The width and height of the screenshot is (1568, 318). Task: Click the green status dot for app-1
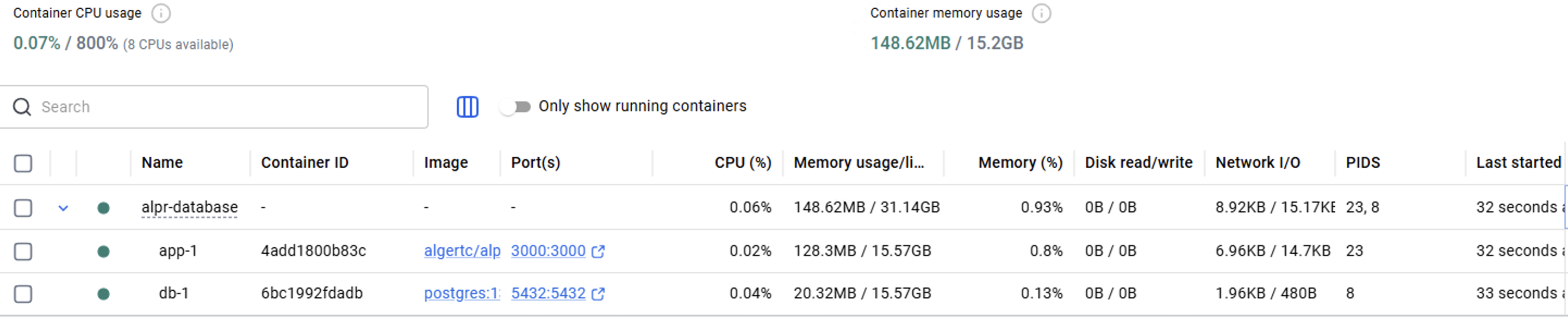tap(103, 251)
